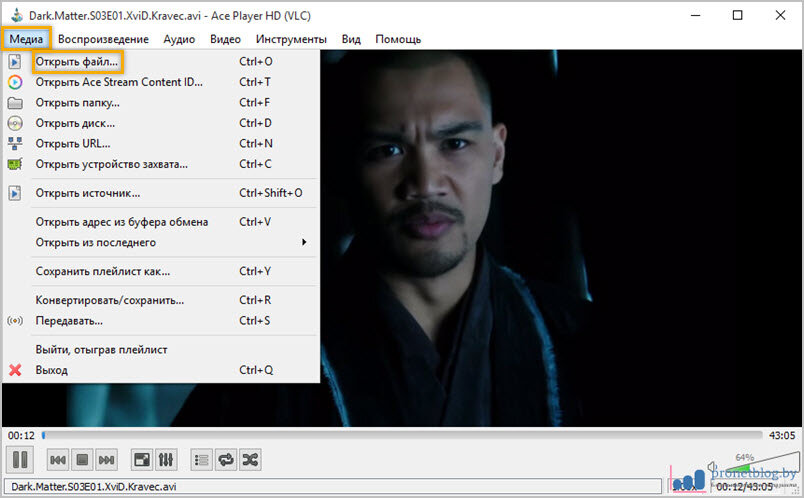
Task: Choose Открыть URL... entry
Action: 161,144
